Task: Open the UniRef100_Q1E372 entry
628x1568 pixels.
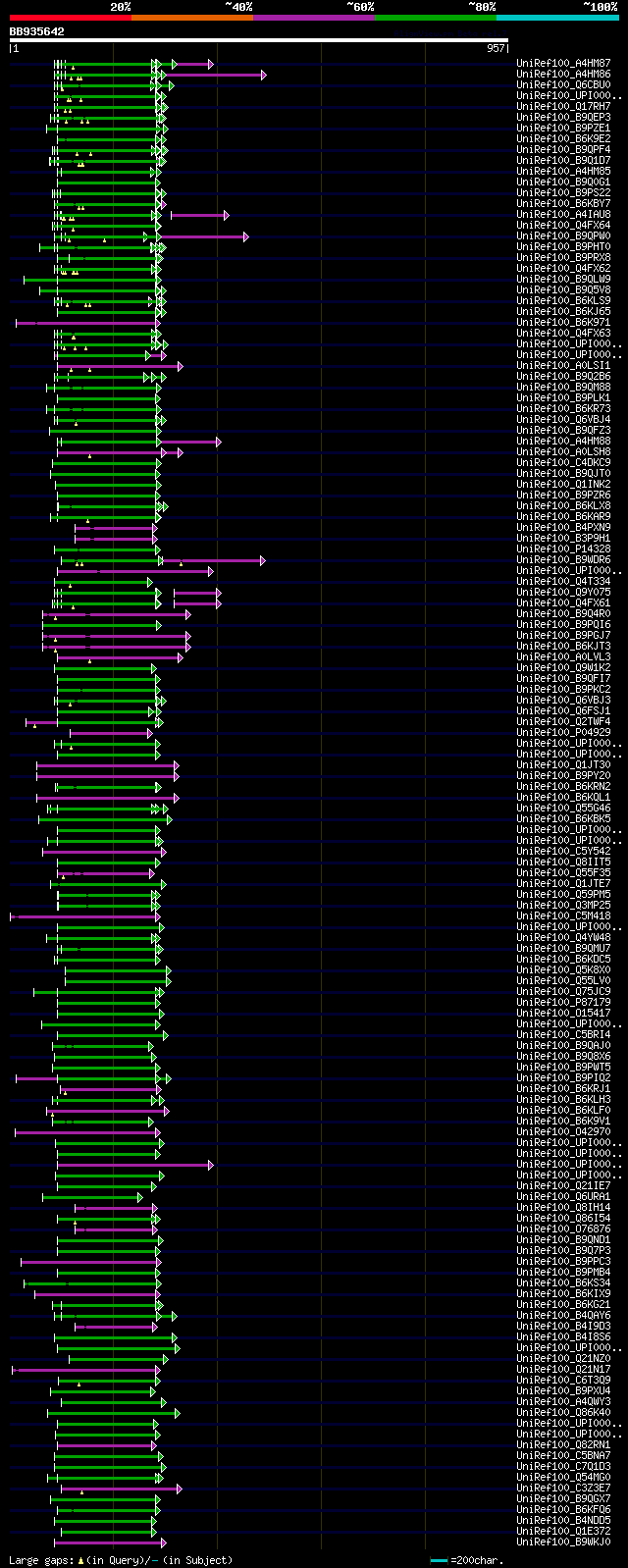Action: (563, 1532)
